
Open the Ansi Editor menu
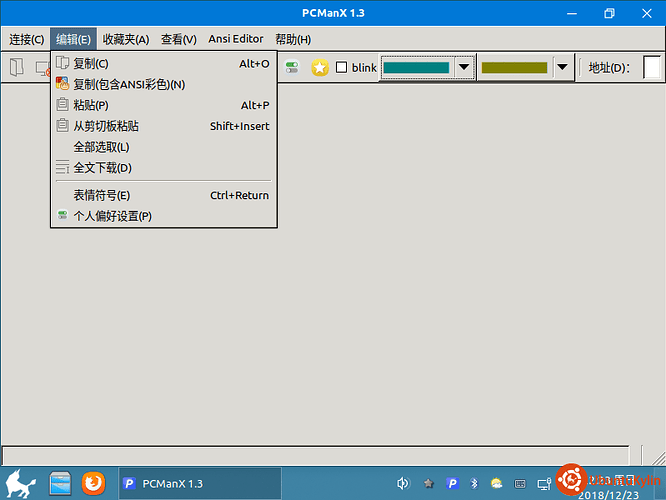tap(236, 39)
